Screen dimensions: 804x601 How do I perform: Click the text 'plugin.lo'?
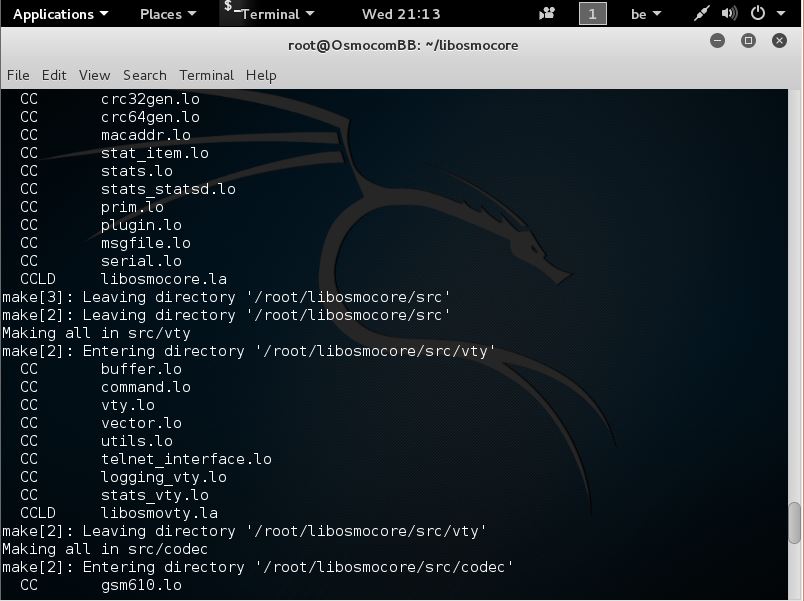[x=141, y=225]
